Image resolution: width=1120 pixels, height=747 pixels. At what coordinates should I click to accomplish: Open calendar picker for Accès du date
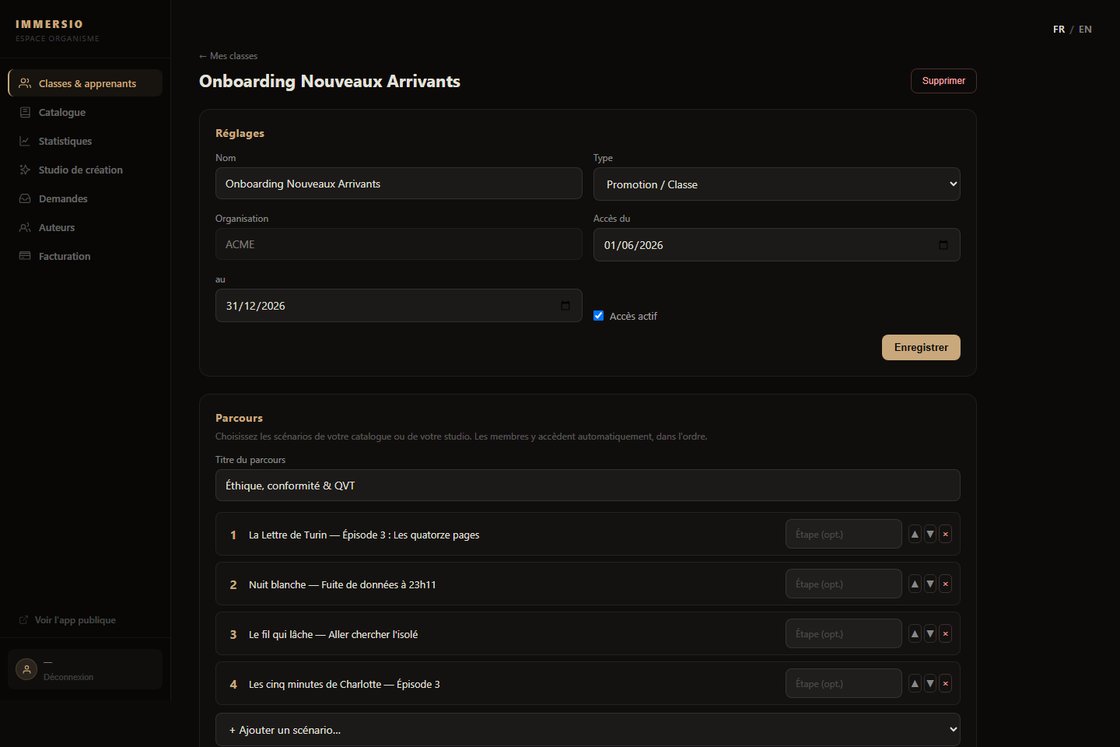943,245
